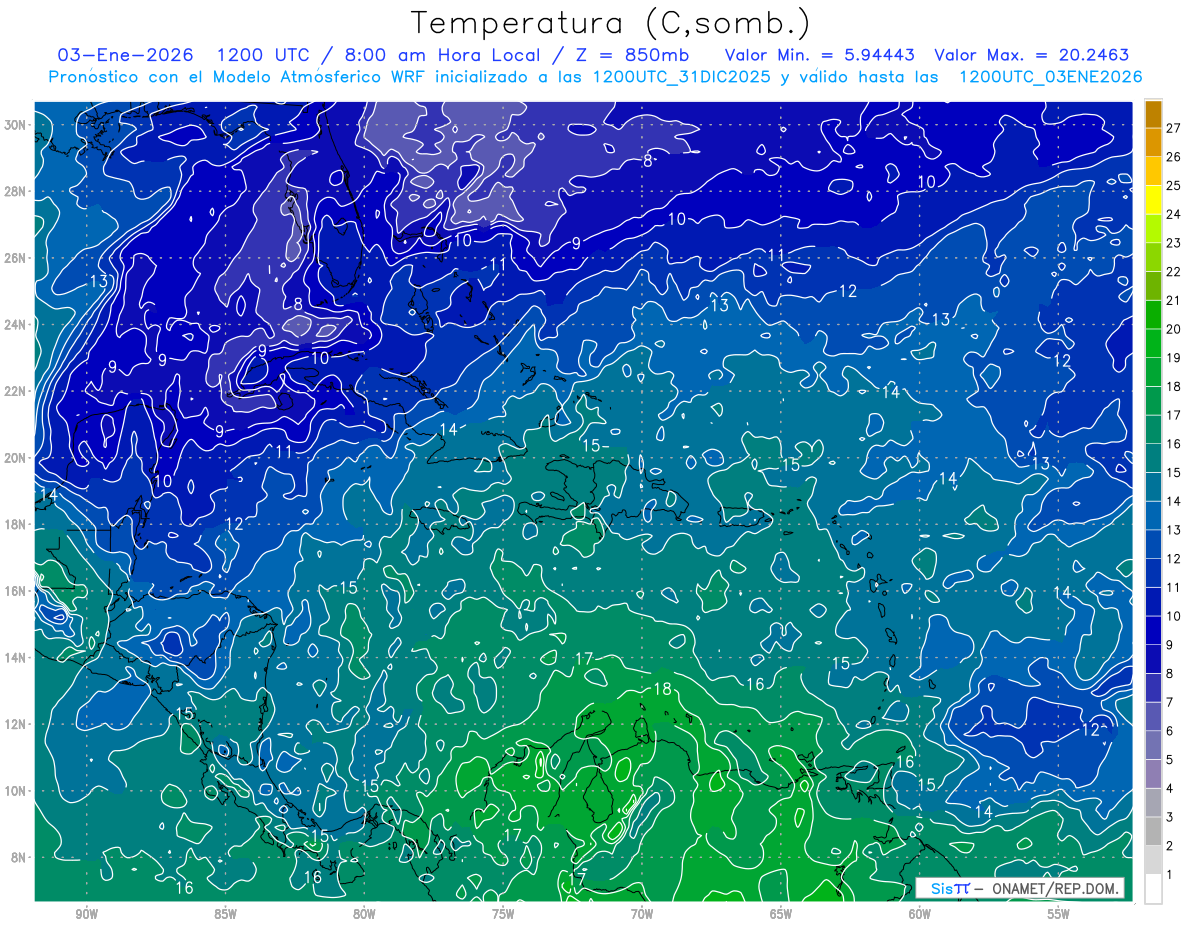Click "Valor Max. = 20.2463" text
Screen dimensions: 1200x927
pos(1034,55)
